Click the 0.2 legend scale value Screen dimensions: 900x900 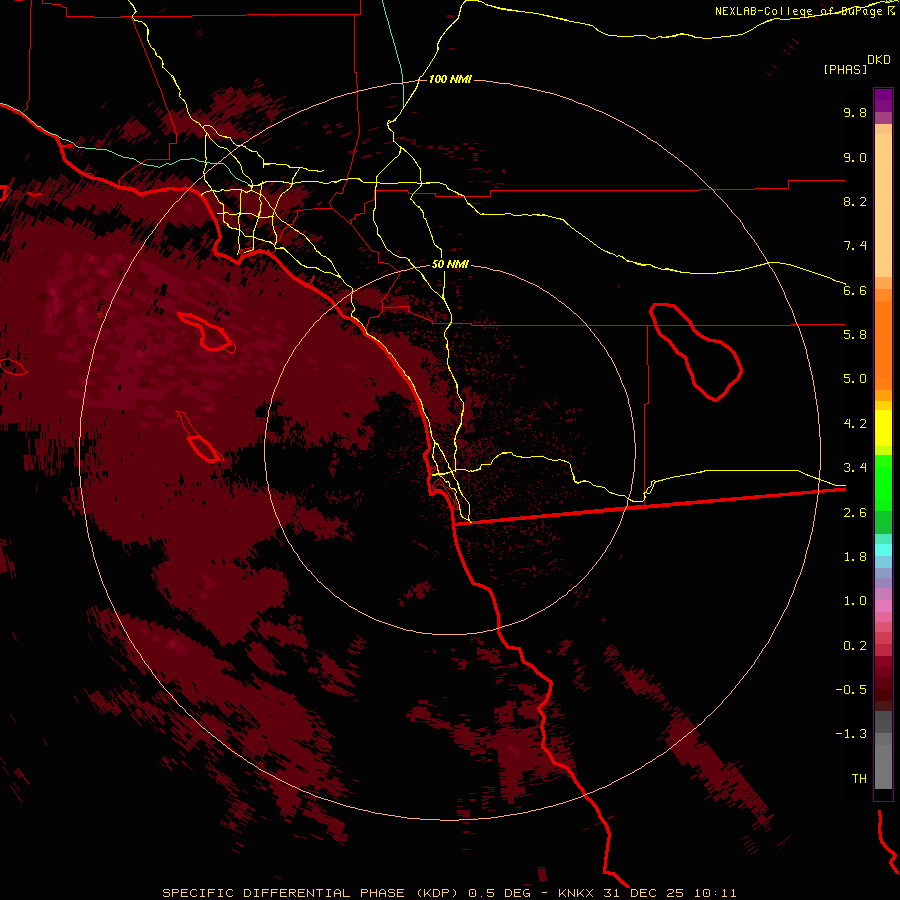click(x=855, y=646)
